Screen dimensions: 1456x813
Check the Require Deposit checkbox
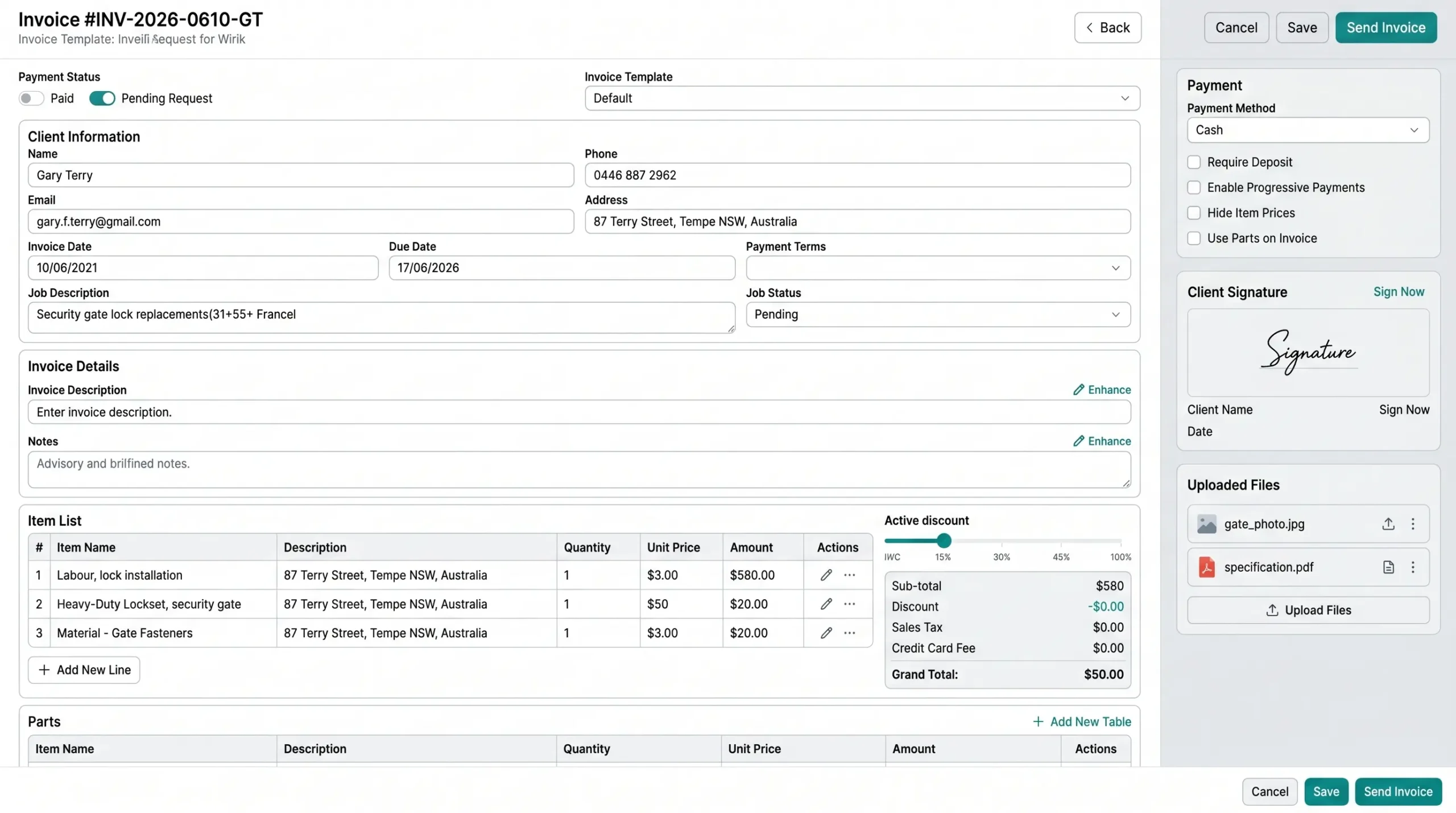(1194, 162)
